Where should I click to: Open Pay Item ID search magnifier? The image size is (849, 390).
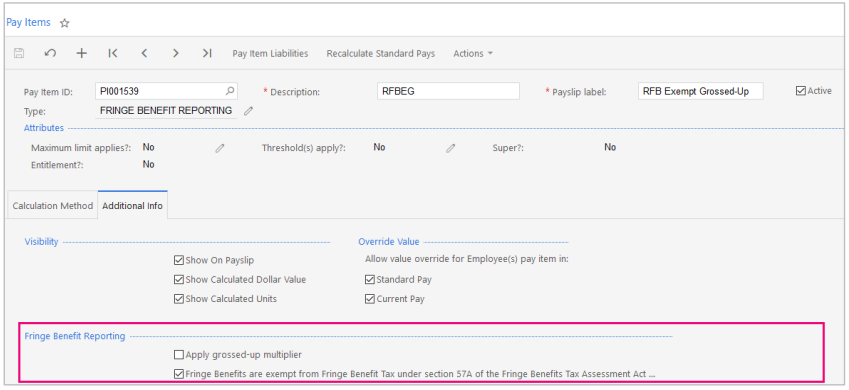[x=230, y=90]
